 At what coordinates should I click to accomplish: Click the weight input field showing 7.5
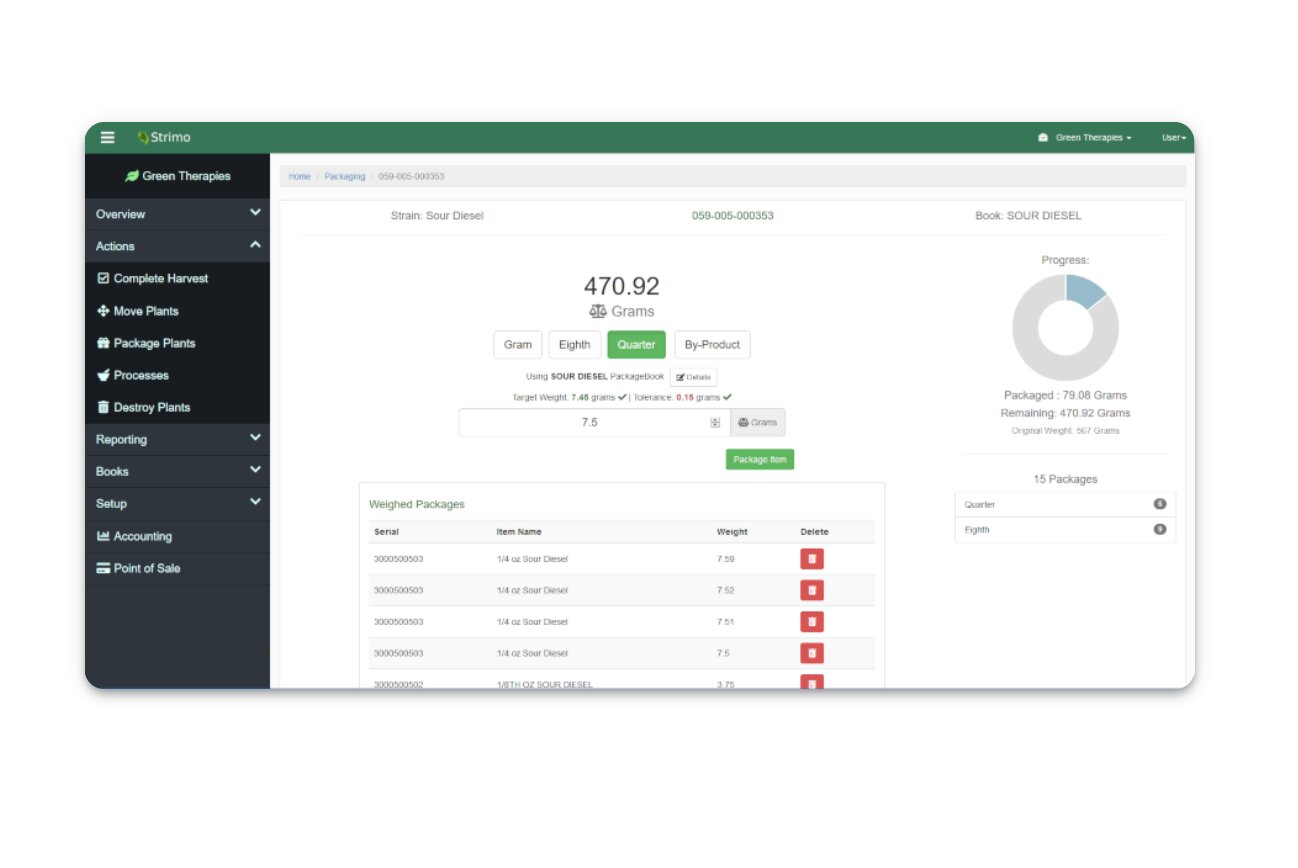click(588, 423)
